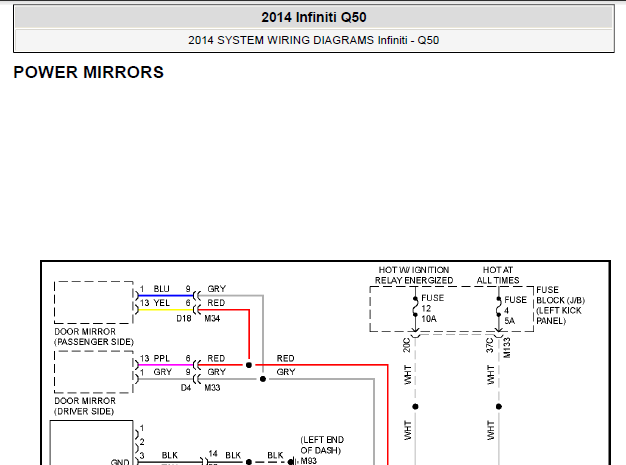Select the "FUSE BLOCK (J/B) (LEFT KICK PANEL)" label
The width and height of the screenshot is (626, 465).
[561, 305]
